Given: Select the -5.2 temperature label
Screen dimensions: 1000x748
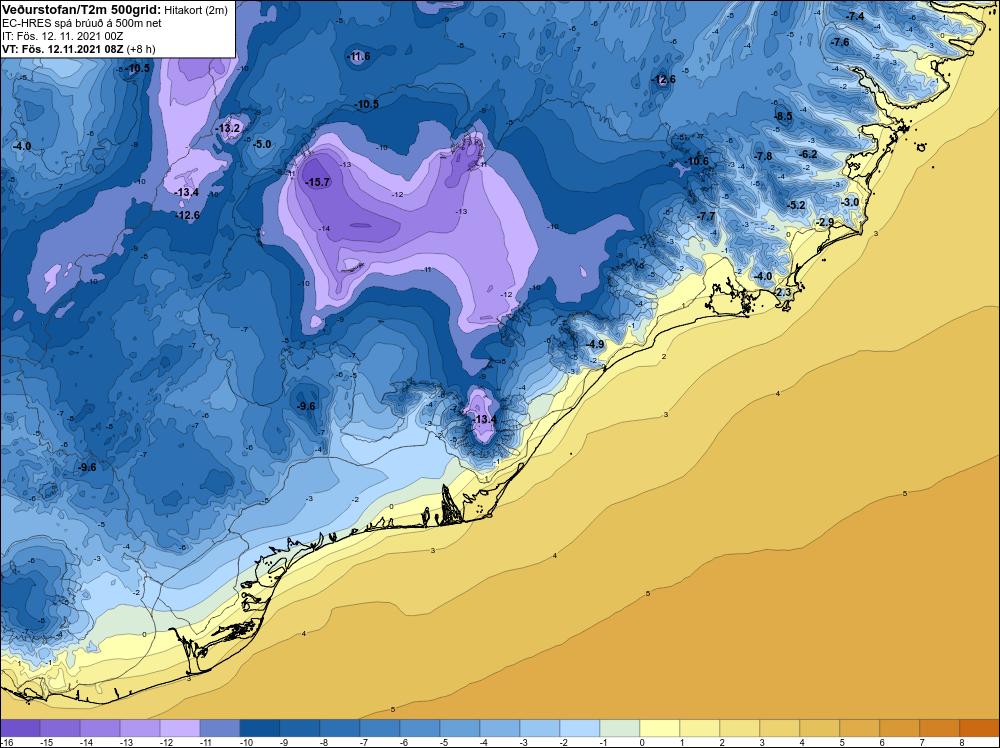Looking at the screenshot, I should [x=797, y=205].
